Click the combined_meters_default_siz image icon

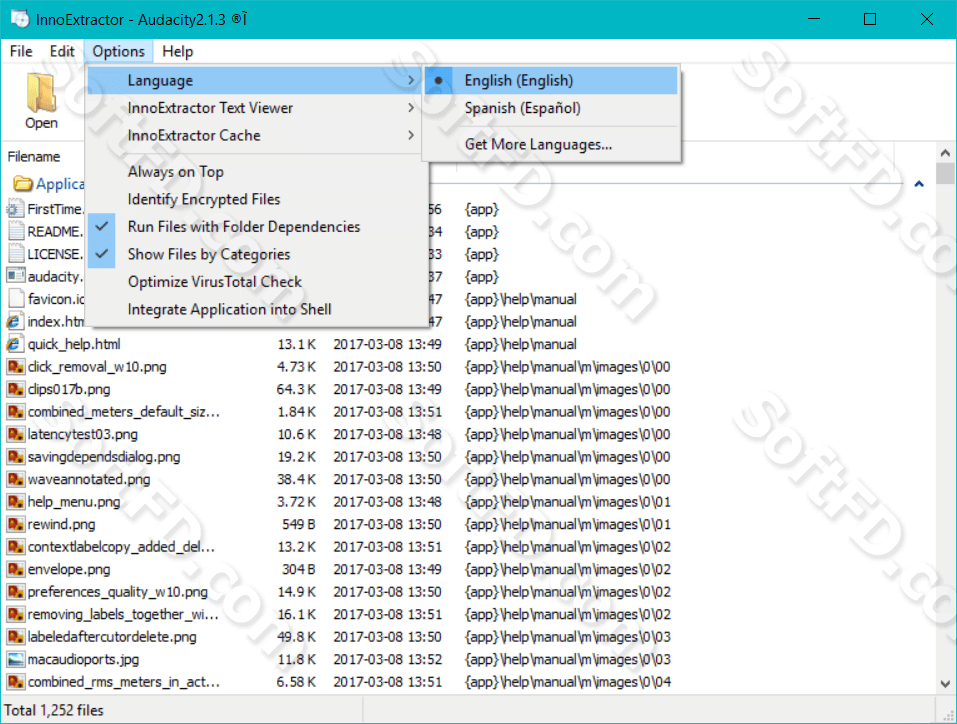tap(15, 412)
